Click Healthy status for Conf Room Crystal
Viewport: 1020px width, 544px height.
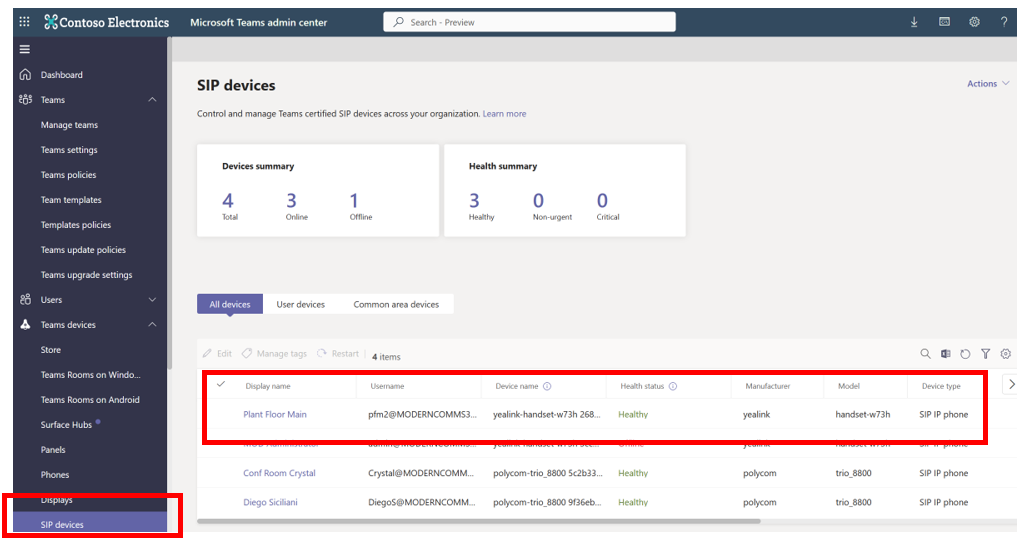[x=633, y=473]
